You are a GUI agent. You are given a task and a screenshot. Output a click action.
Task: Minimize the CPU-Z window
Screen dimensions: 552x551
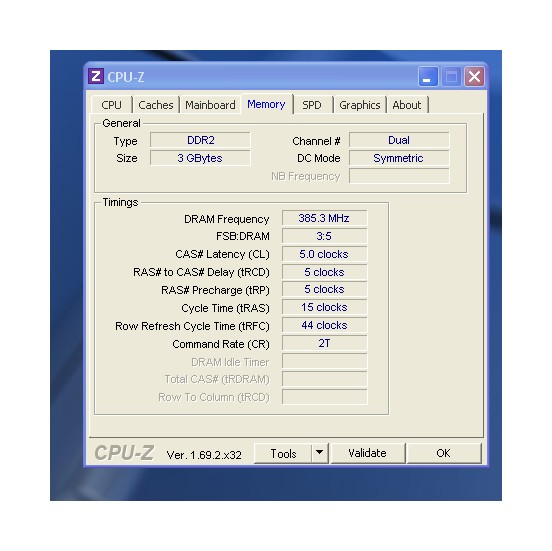tap(428, 76)
